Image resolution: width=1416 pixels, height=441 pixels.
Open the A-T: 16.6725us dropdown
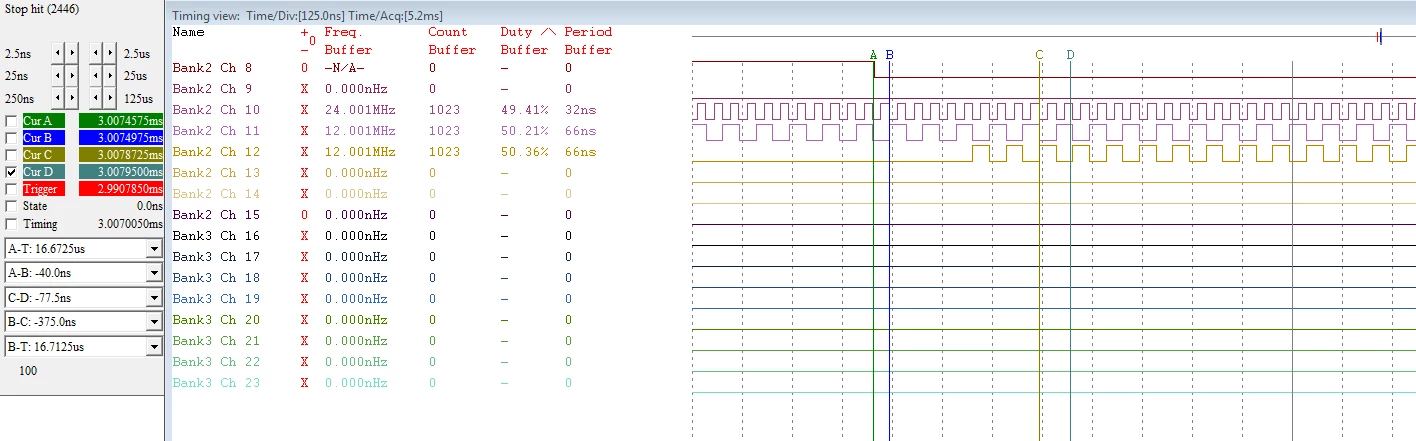(x=154, y=249)
